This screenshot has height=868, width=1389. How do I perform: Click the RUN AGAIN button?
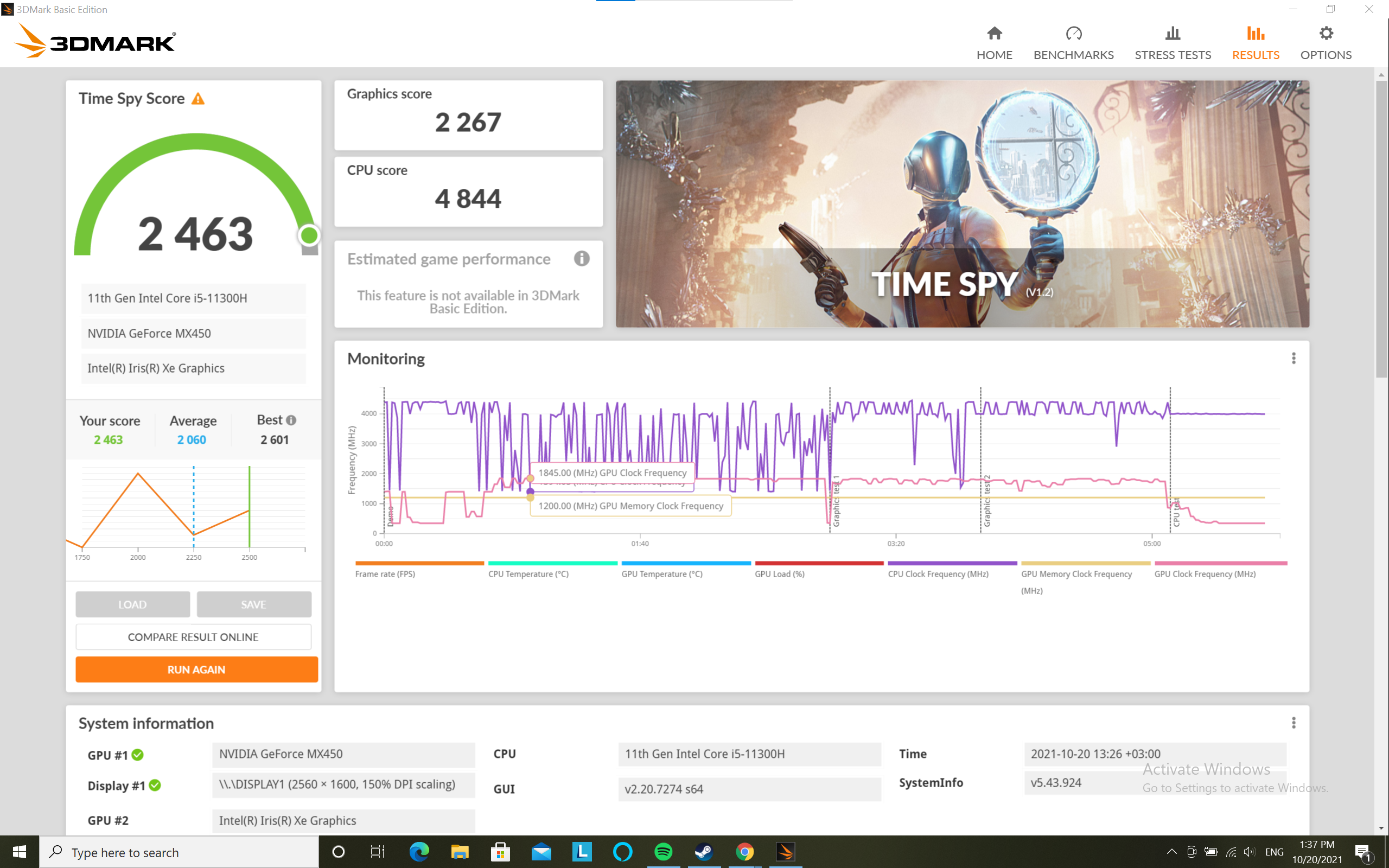tap(196, 669)
